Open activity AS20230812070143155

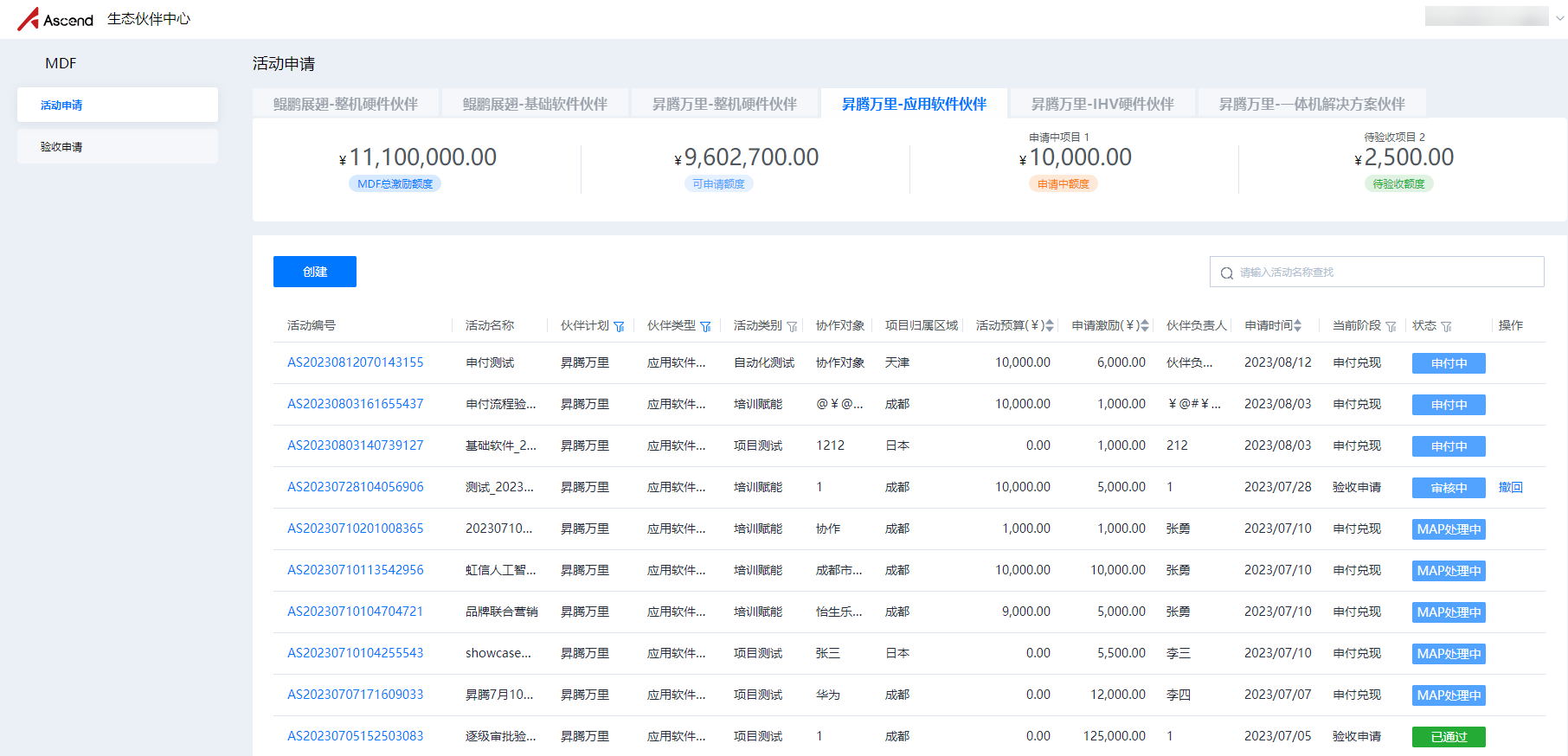(356, 362)
